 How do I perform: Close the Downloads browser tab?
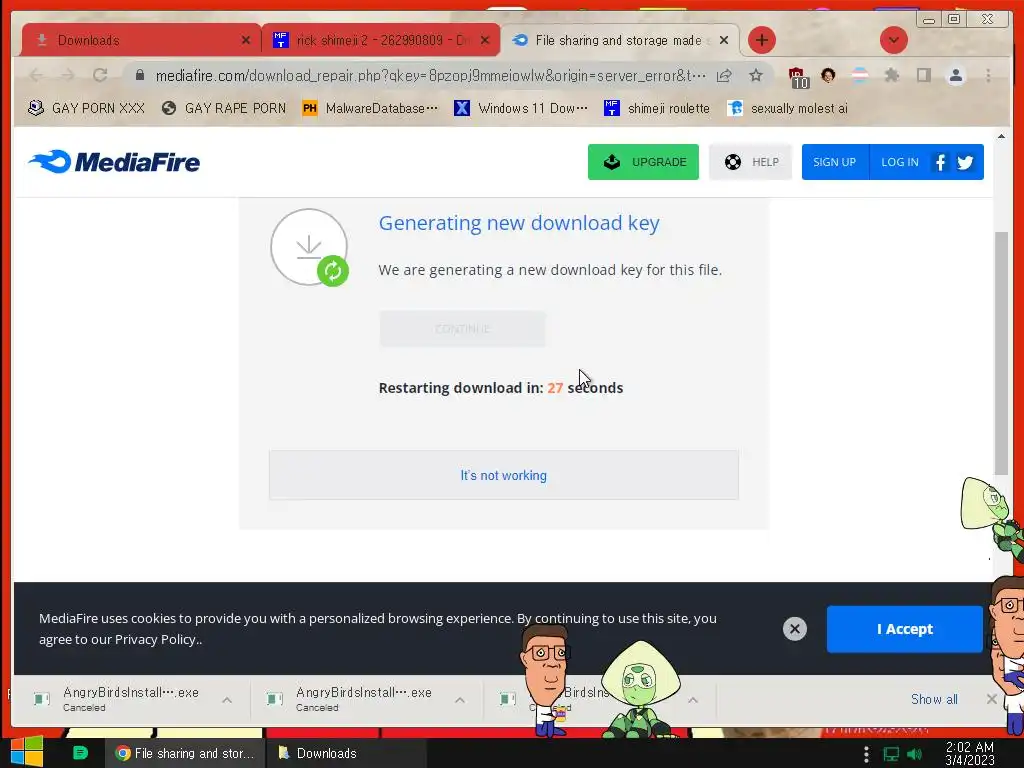click(246, 40)
